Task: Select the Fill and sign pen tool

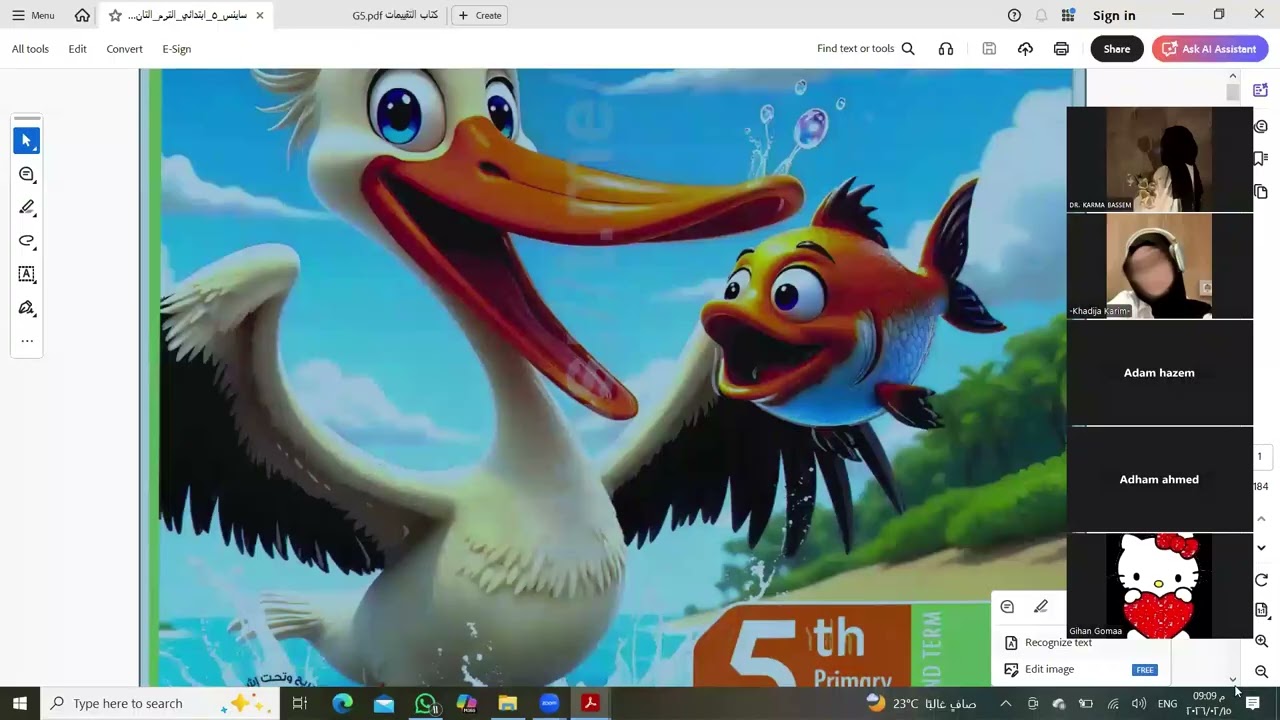Action: point(27,308)
